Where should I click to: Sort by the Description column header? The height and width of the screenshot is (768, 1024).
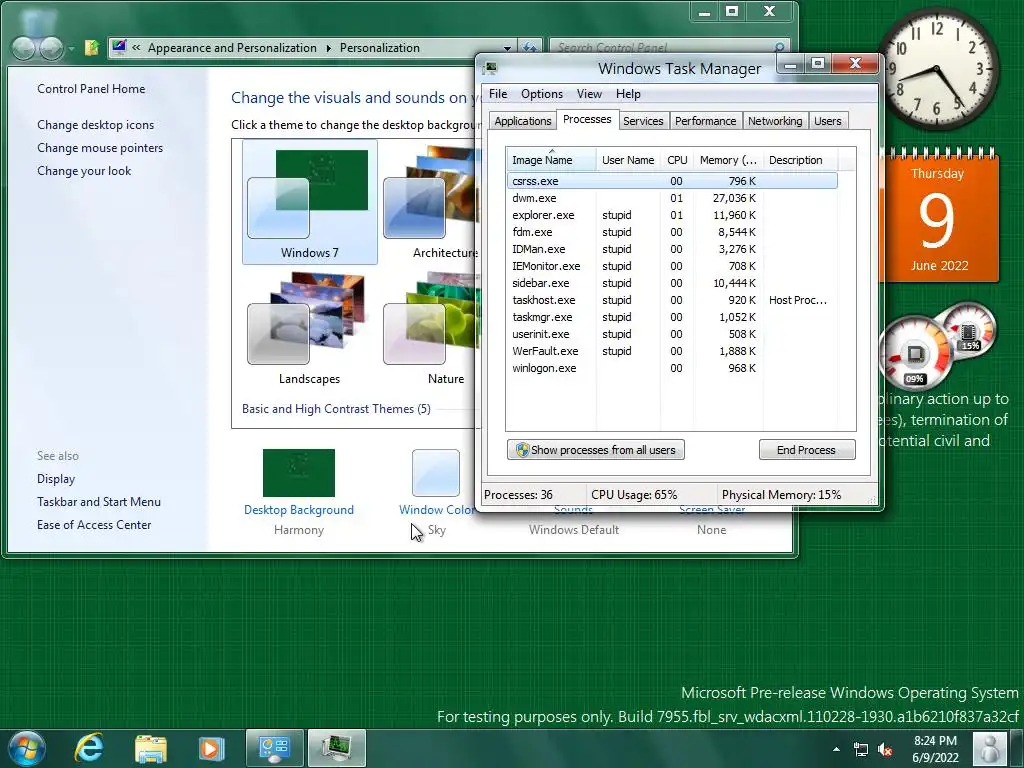coord(799,160)
